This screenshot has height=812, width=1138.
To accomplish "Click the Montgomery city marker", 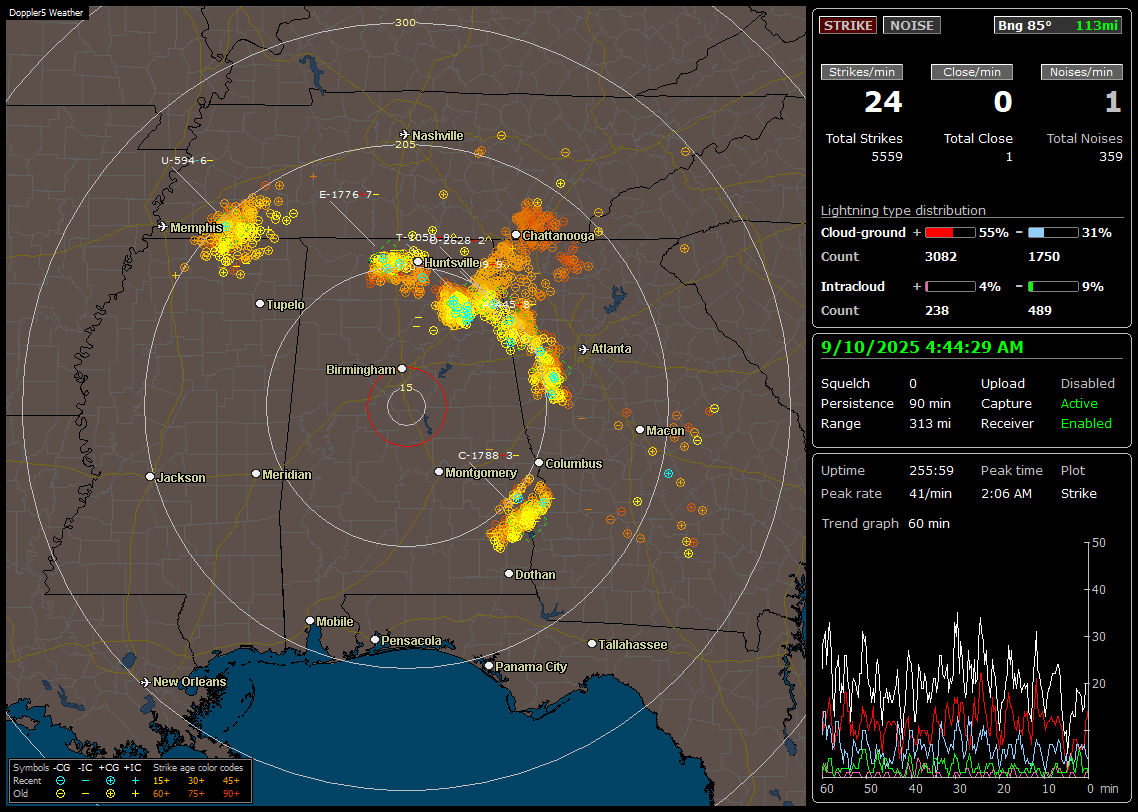I will [438, 472].
